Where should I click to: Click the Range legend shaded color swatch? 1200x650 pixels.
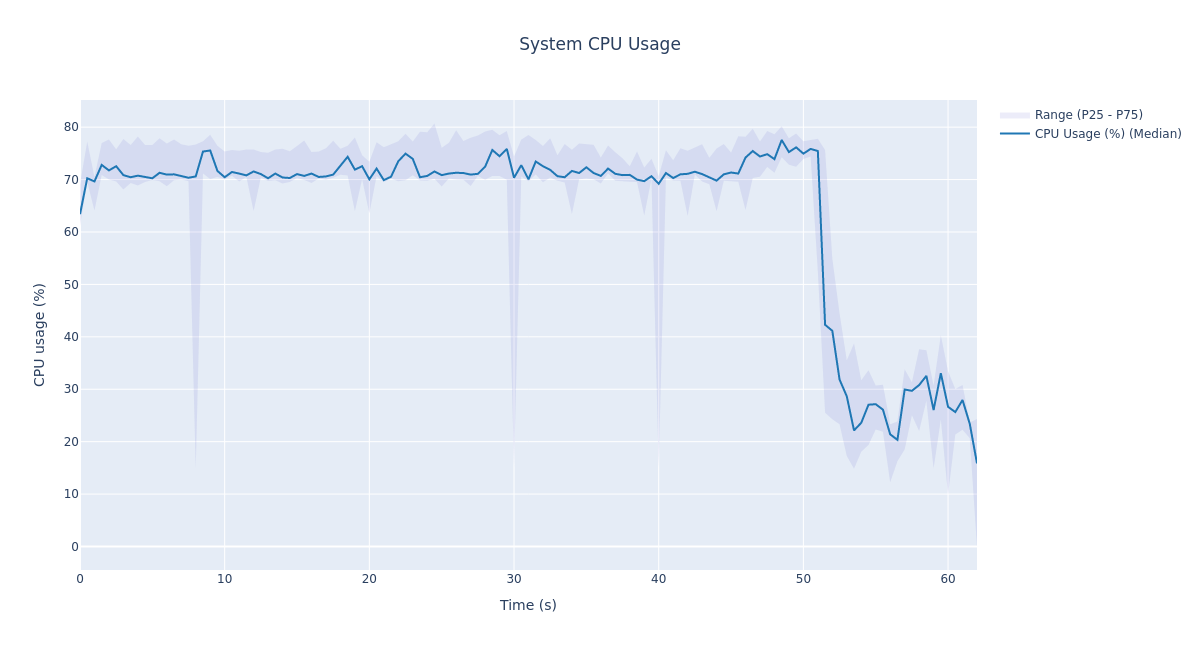pyautogui.click(x=1014, y=115)
